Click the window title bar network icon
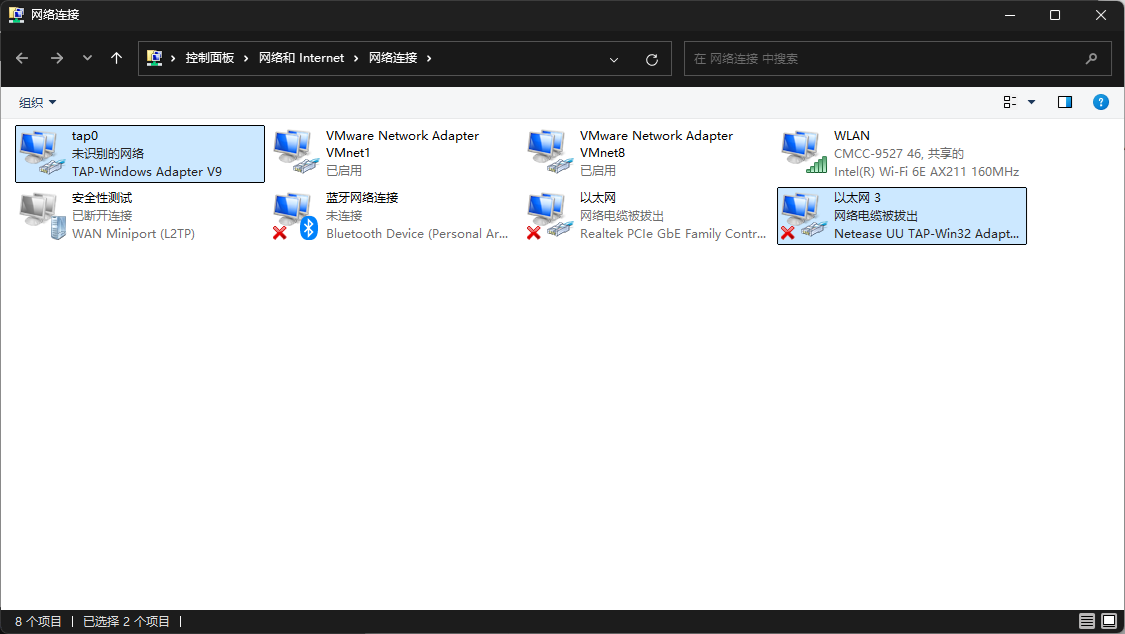 (x=16, y=14)
